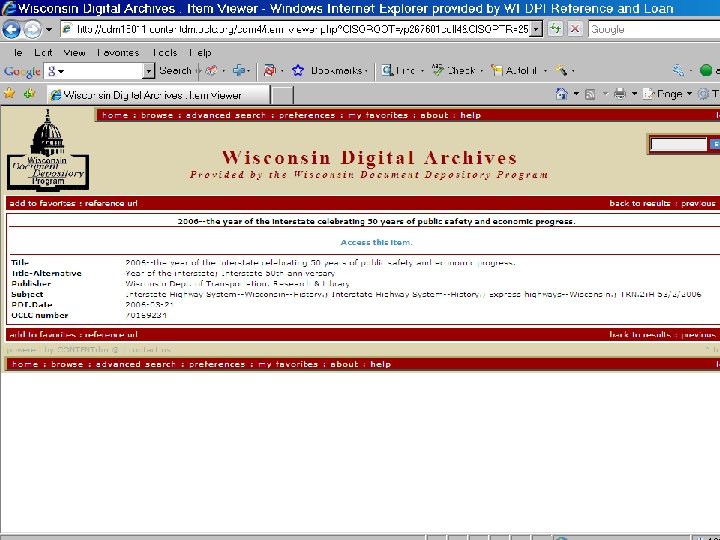720x540 pixels.
Task: Click the top 'my favorites' link
Action: tap(378, 115)
